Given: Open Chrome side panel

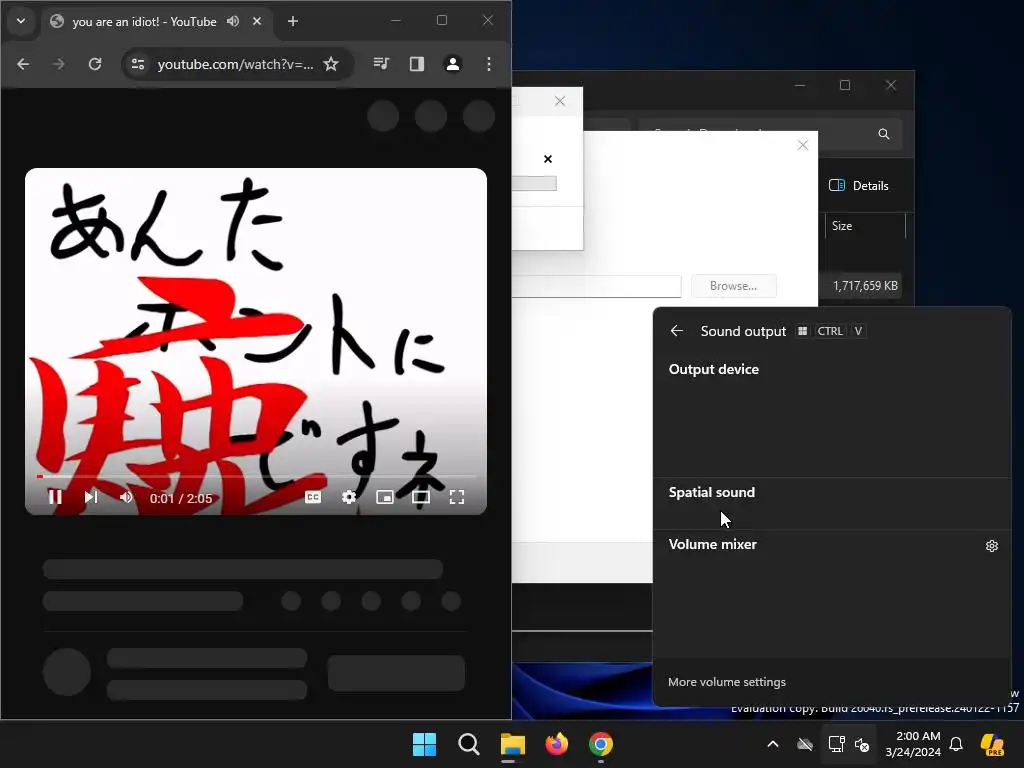Looking at the screenshot, I should click(417, 64).
